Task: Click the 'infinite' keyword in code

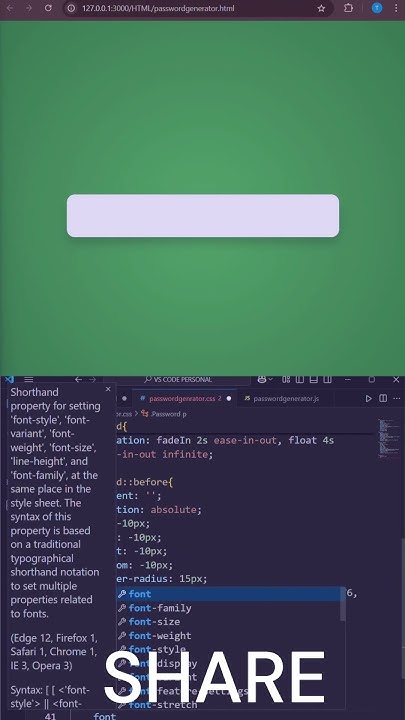Action: (186, 454)
